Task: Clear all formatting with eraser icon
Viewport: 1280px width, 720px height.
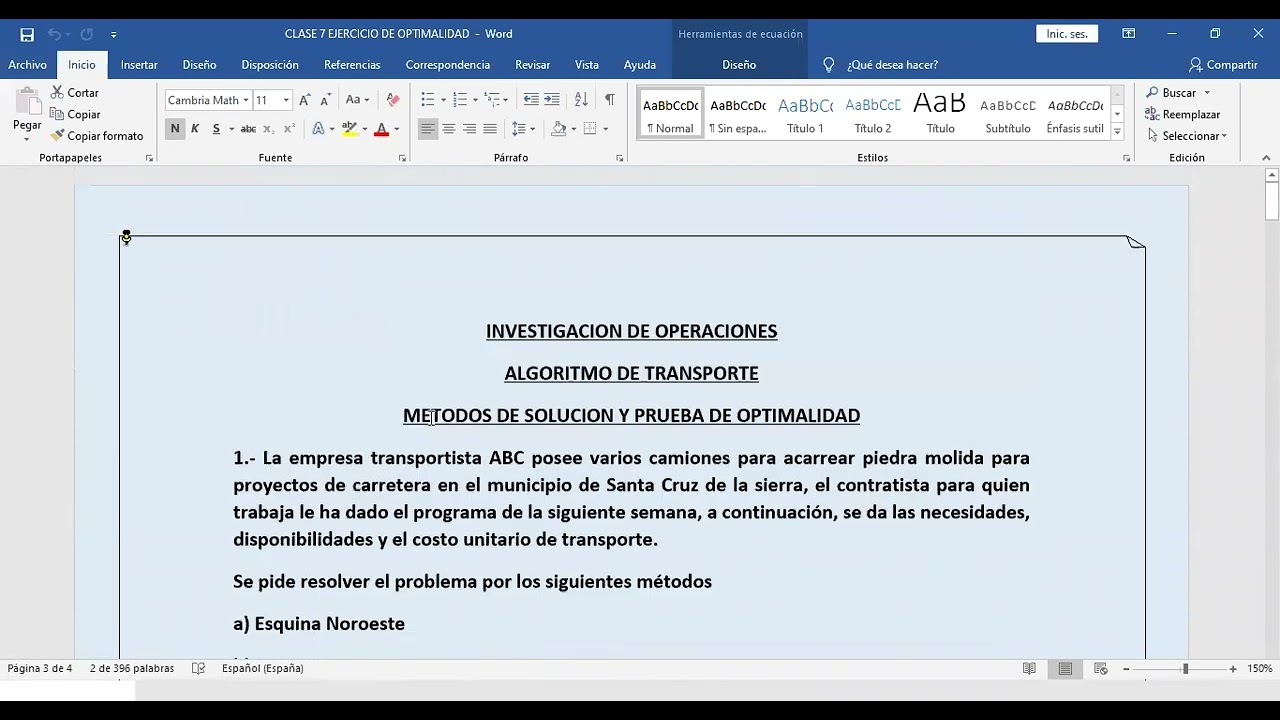Action: pos(393,100)
